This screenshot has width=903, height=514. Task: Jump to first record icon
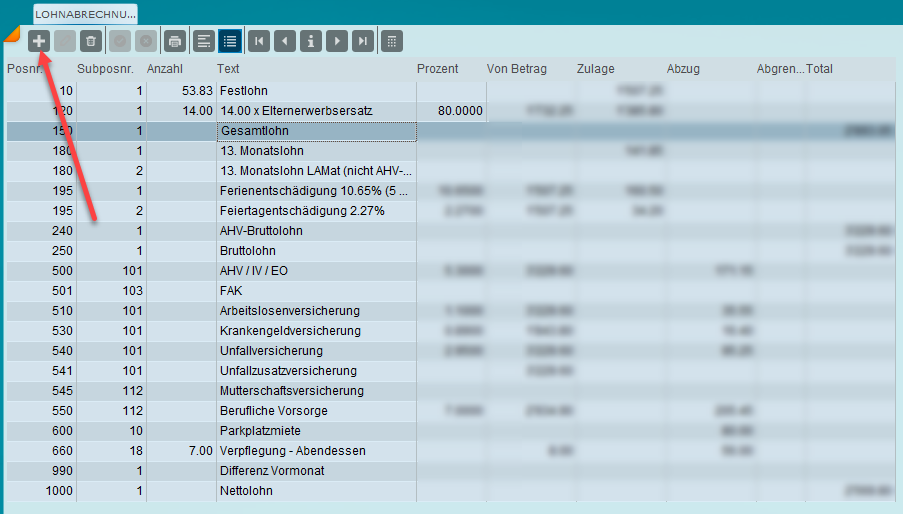[259, 41]
